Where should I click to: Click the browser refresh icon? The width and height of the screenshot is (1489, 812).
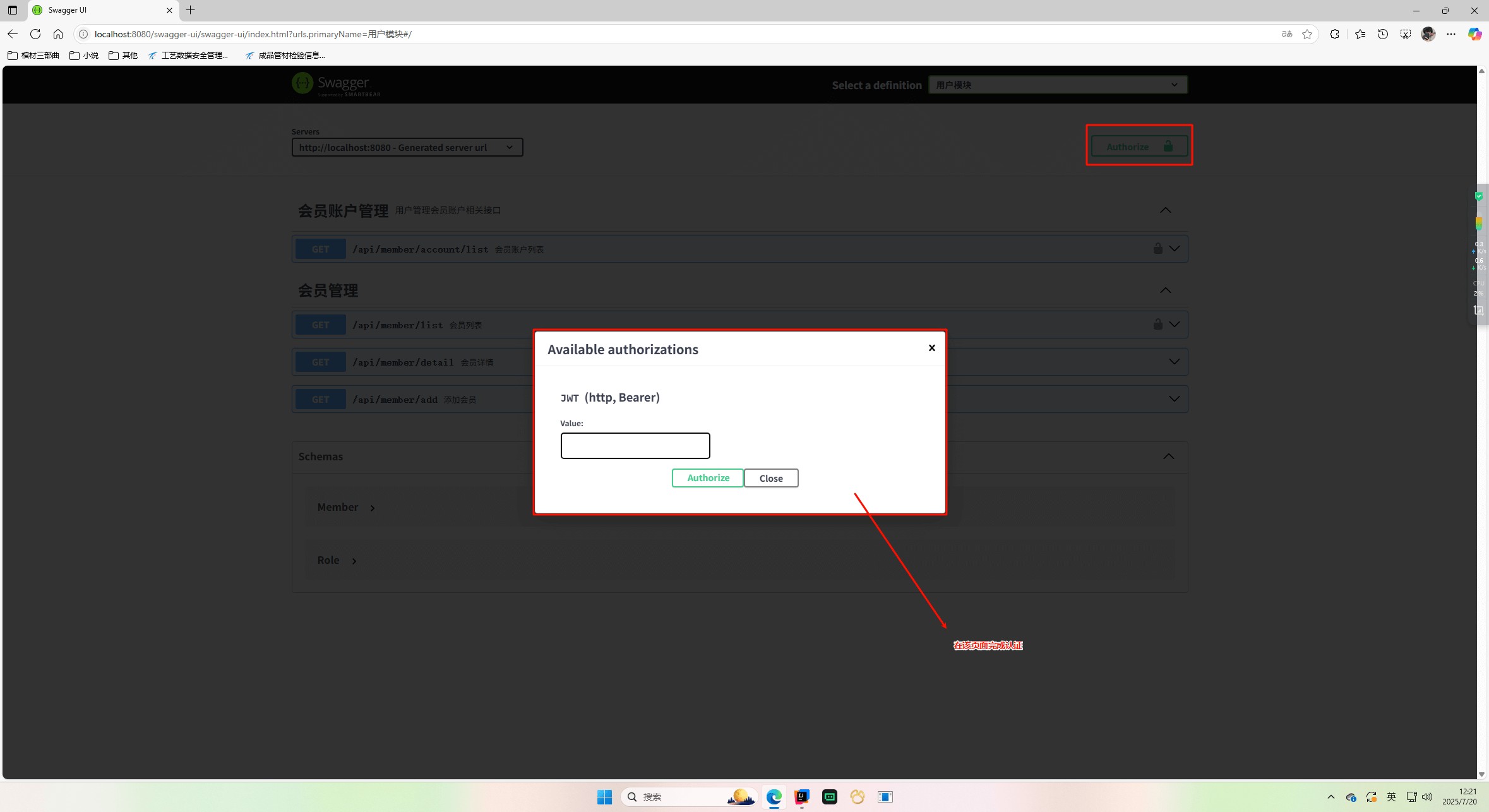coord(35,34)
